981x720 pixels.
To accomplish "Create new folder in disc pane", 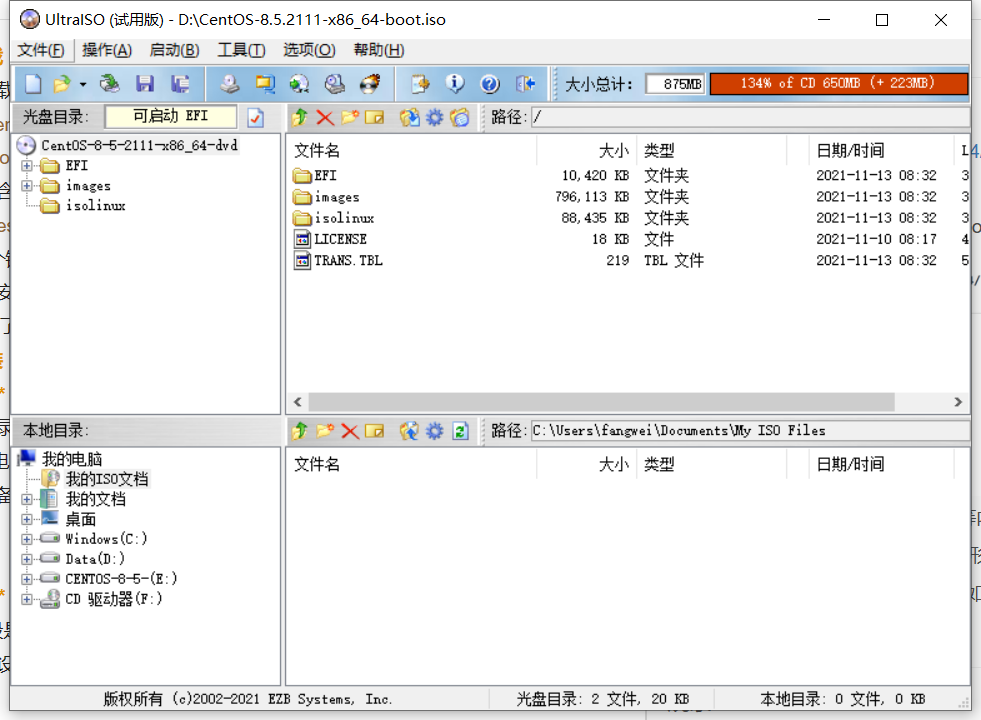I will coord(350,117).
